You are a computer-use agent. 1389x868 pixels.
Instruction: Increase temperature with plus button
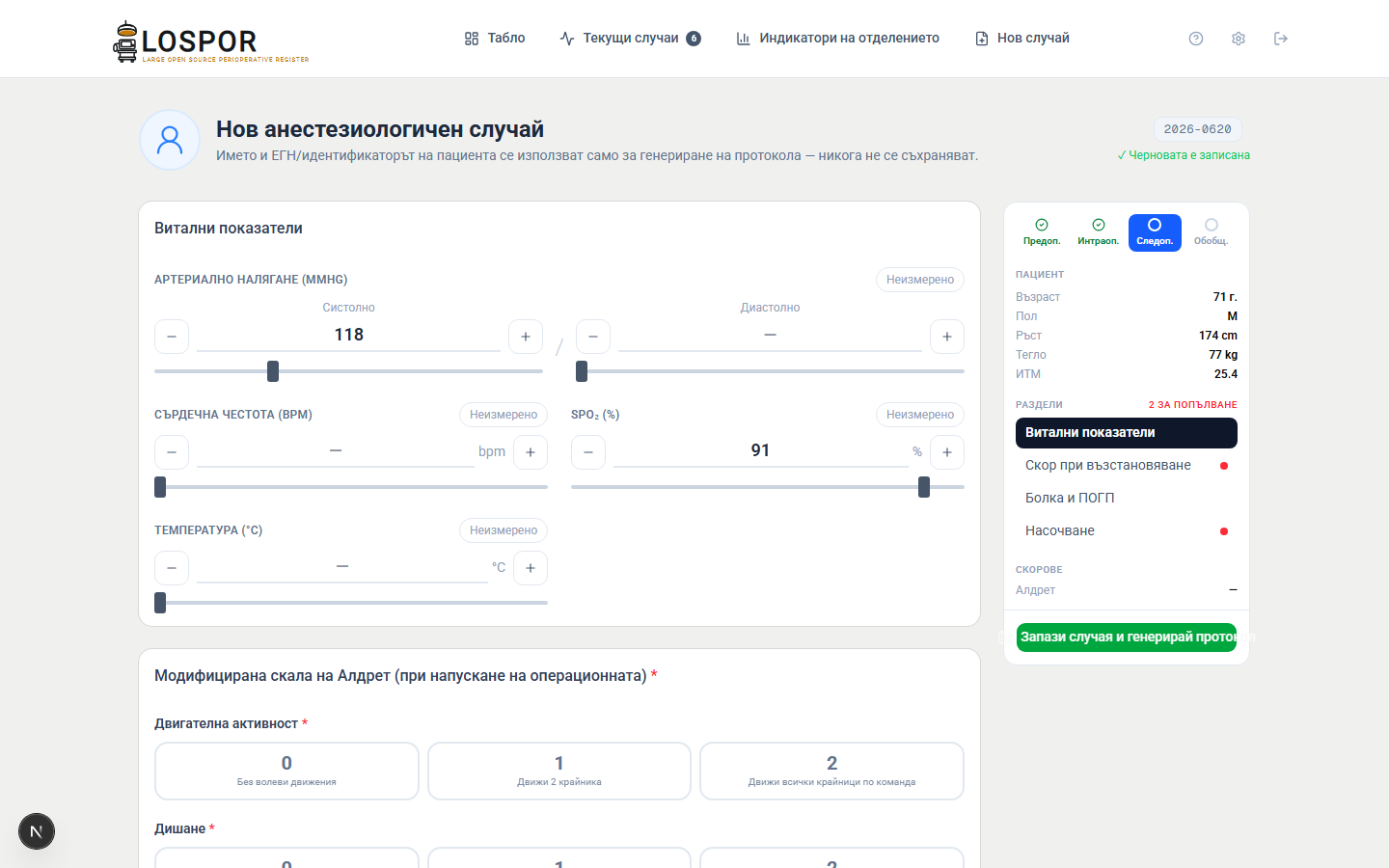531,568
